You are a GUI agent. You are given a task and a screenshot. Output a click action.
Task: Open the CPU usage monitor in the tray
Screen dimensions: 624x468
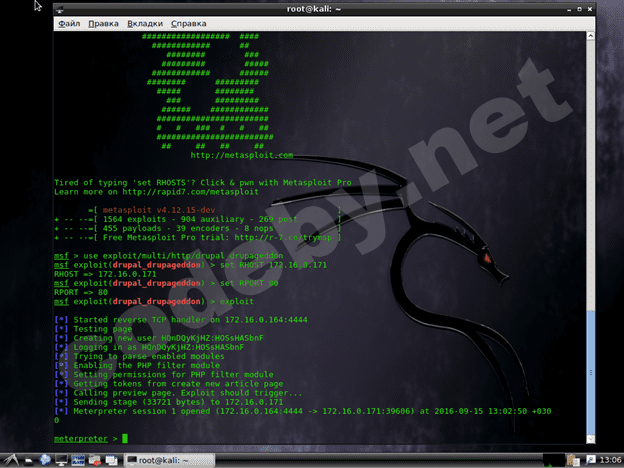[554, 460]
